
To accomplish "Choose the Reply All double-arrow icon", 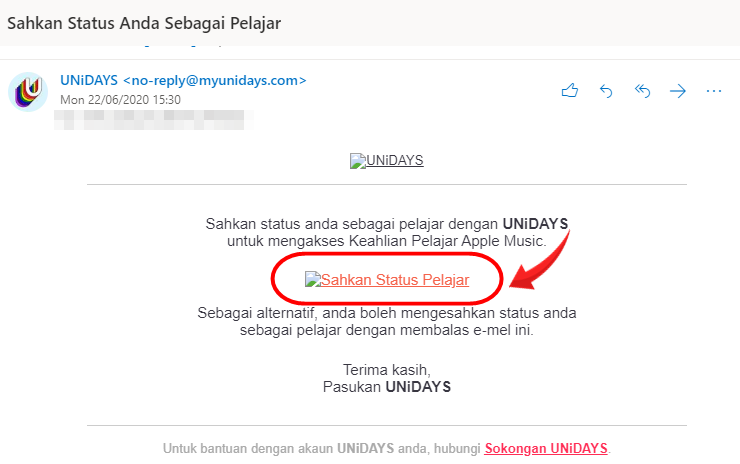I will (642, 90).
